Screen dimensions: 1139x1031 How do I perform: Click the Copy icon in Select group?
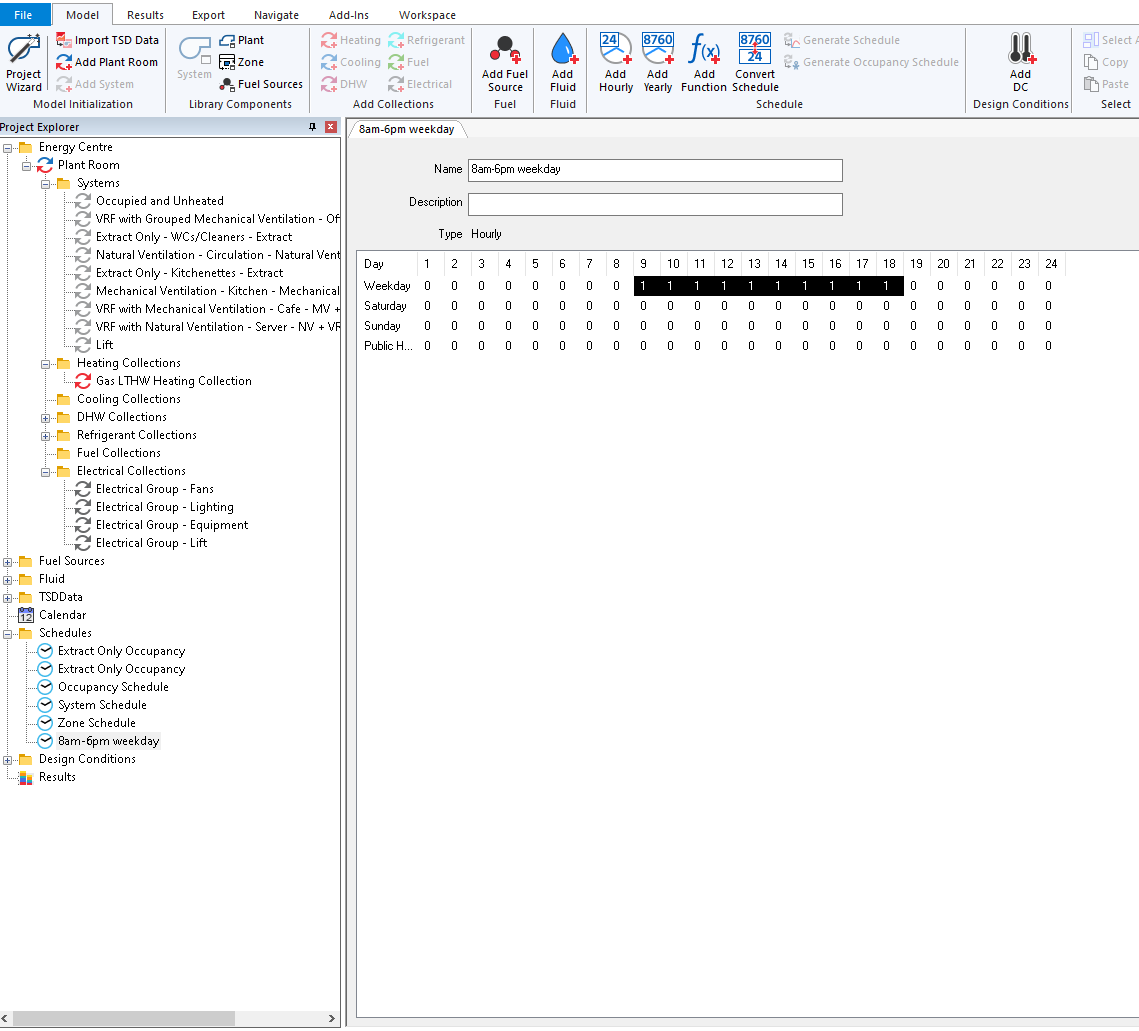pos(1090,62)
